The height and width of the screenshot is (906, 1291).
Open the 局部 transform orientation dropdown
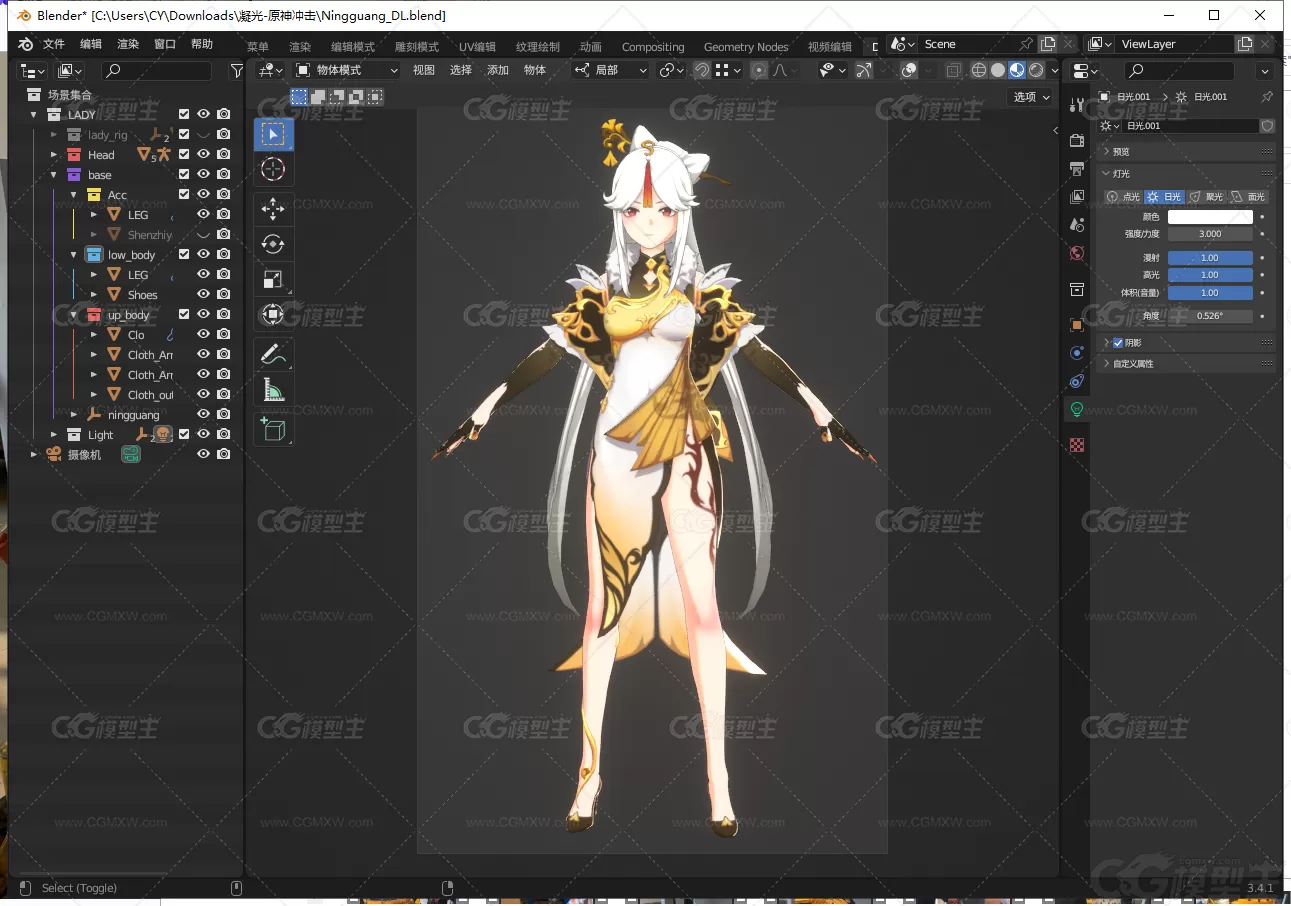click(610, 70)
